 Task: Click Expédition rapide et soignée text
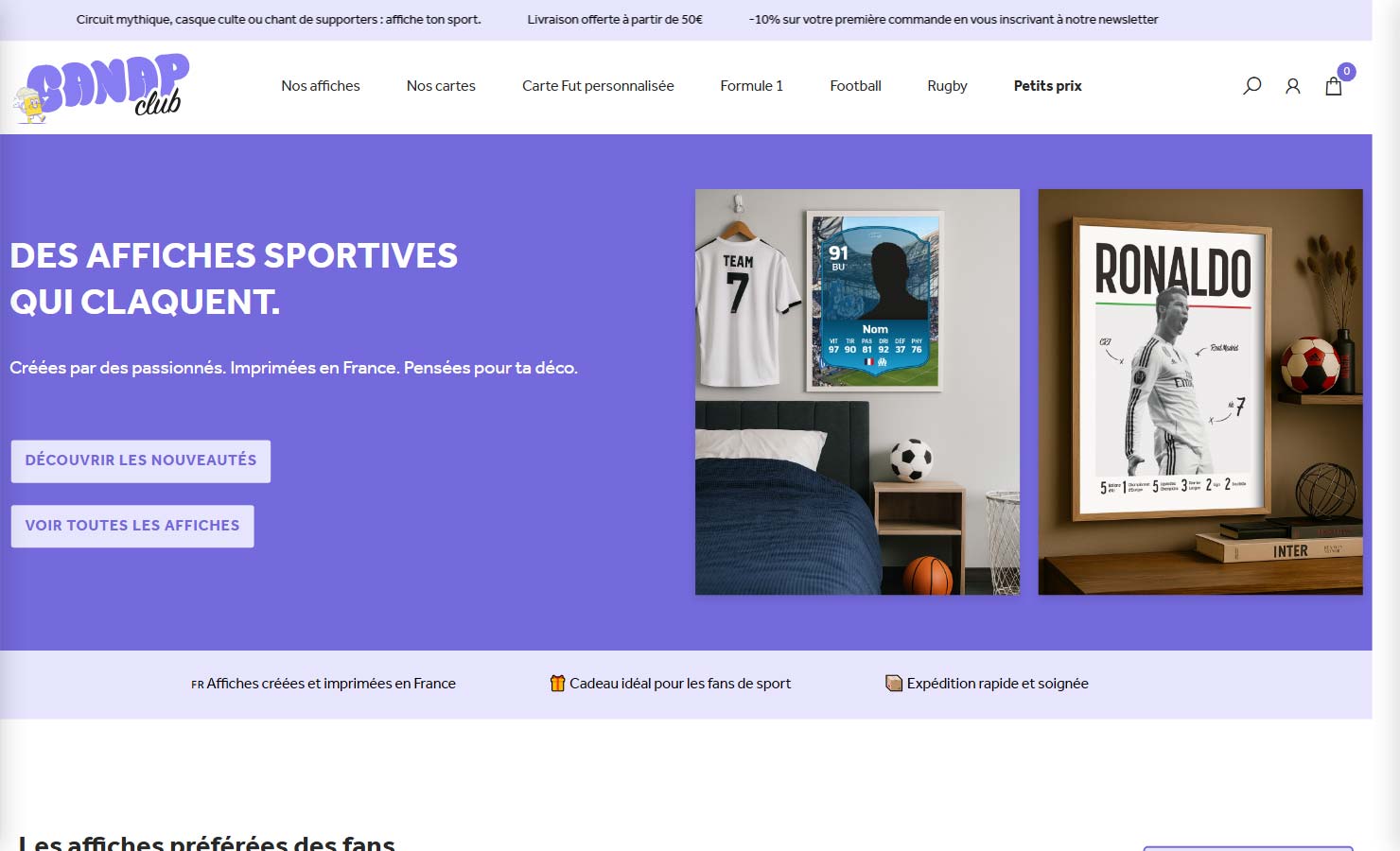[997, 684]
